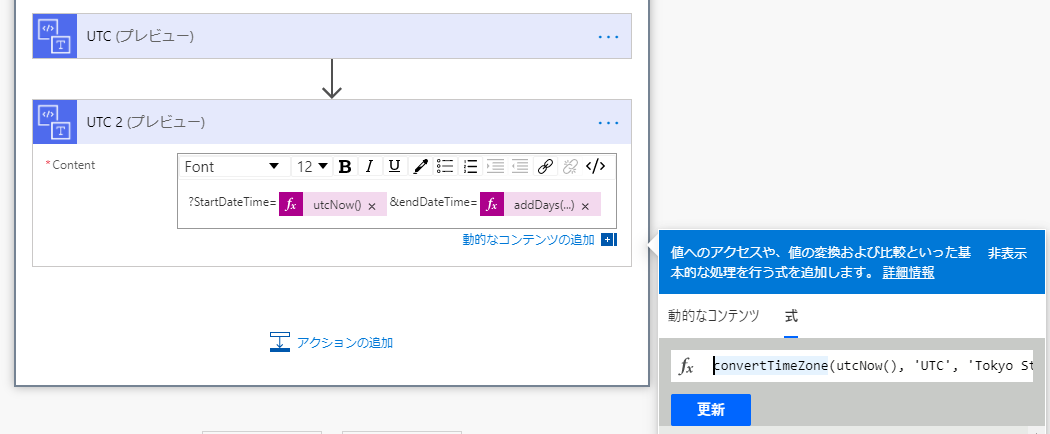Click the 更新 button
The width and height of the screenshot is (1050, 434).
pyautogui.click(x=710, y=410)
